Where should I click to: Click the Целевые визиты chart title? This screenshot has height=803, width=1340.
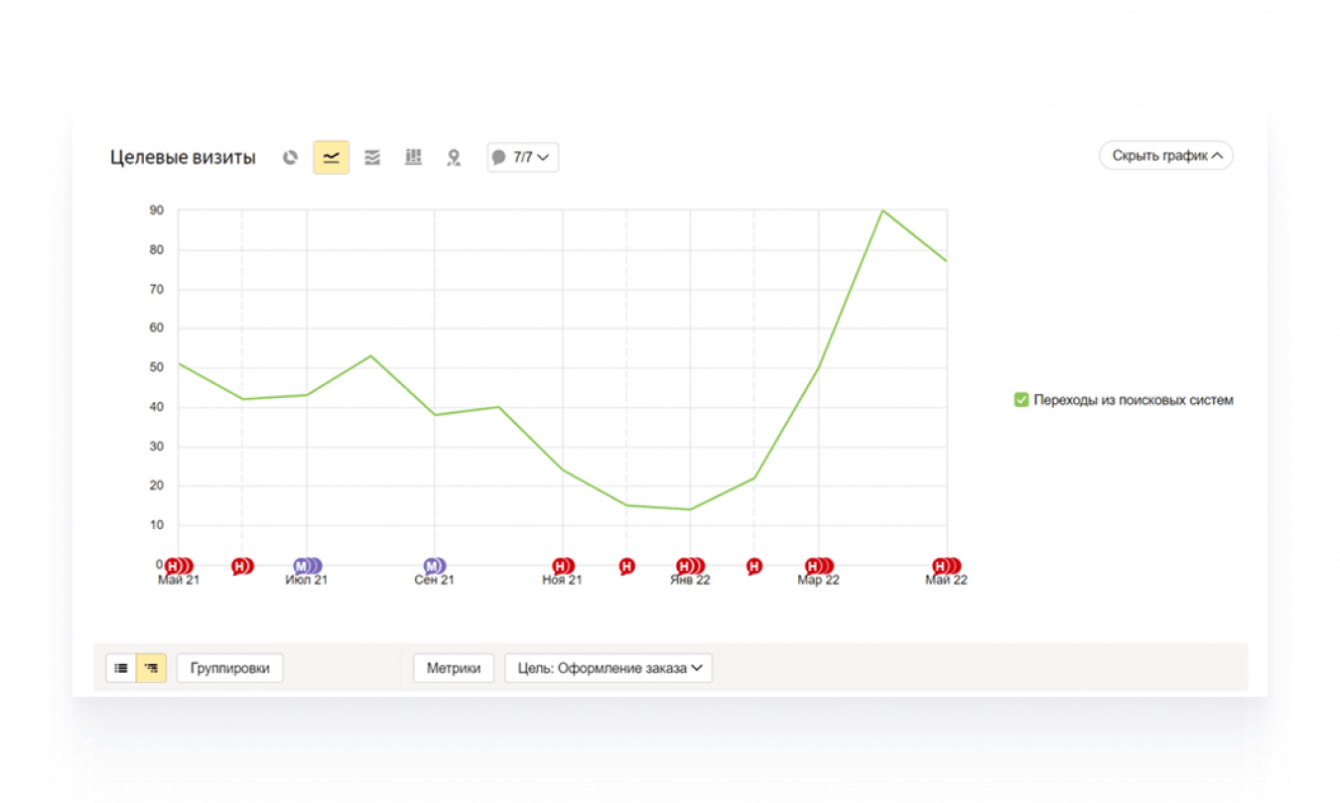tap(183, 157)
